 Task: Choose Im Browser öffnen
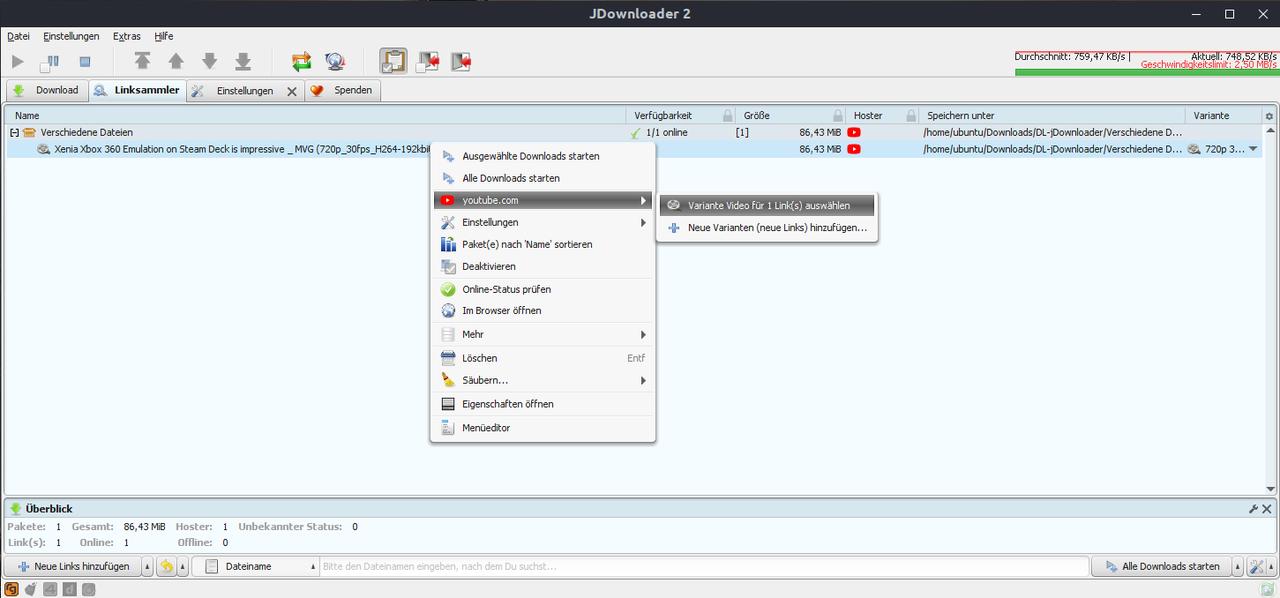coord(543,311)
